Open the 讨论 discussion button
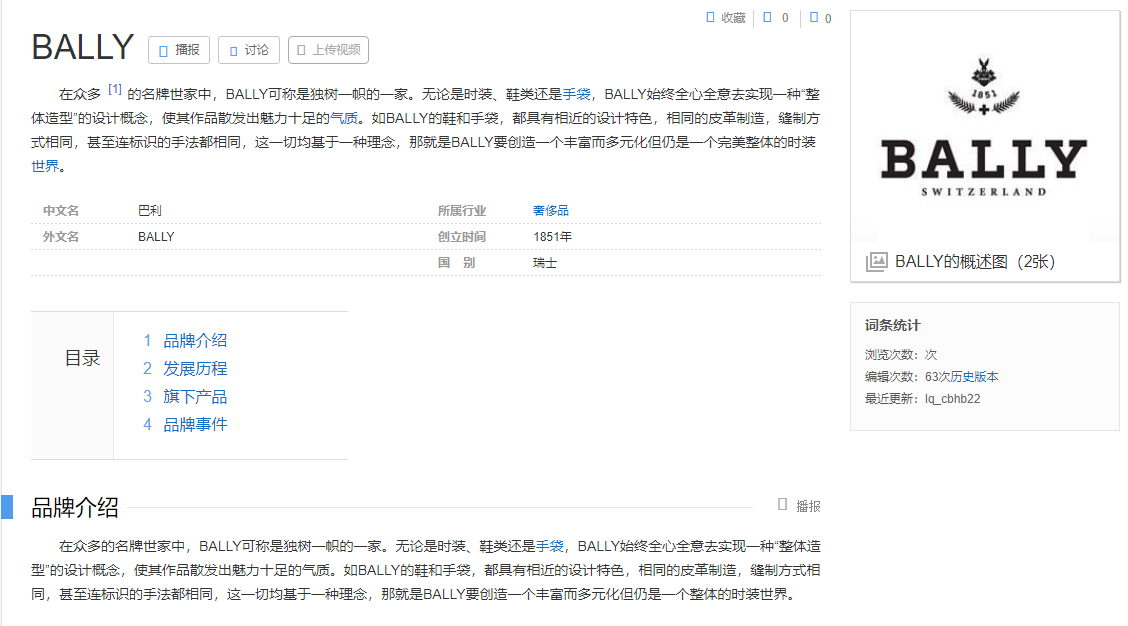The height and width of the screenshot is (626, 1128). (x=248, y=50)
